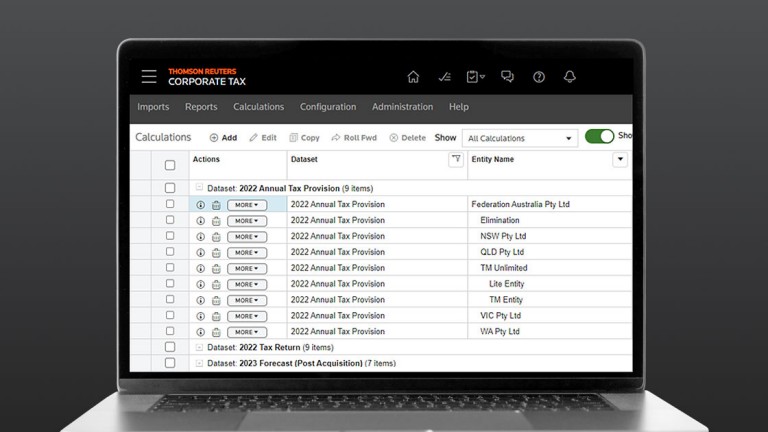Go to the Home icon

[413, 77]
